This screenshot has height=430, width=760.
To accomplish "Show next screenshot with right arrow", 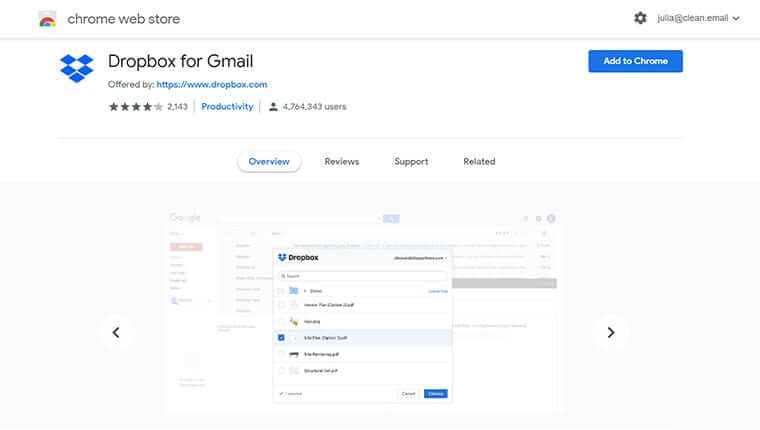I will click(611, 333).
